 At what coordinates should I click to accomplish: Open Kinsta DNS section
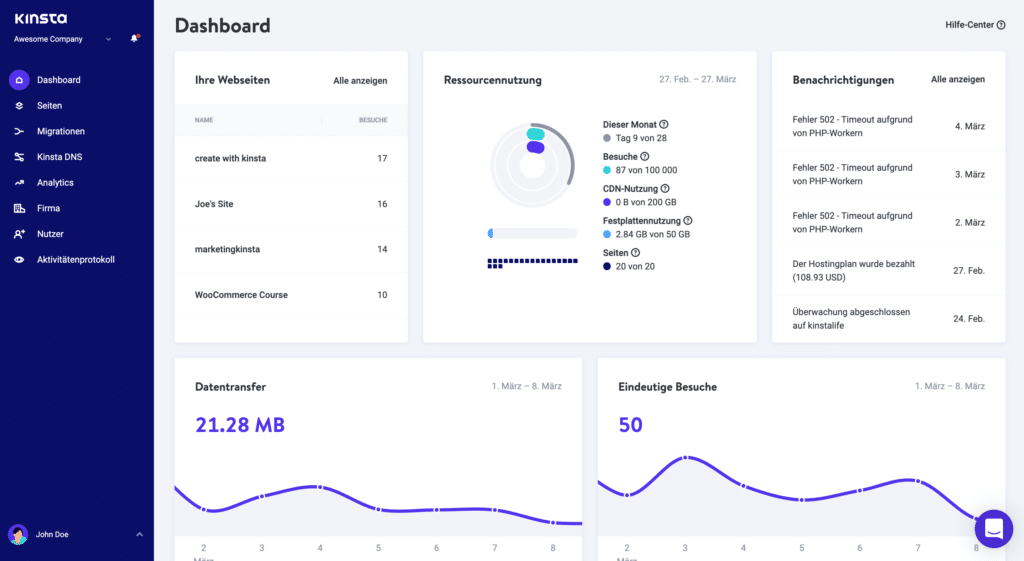[x=61, y=157]
